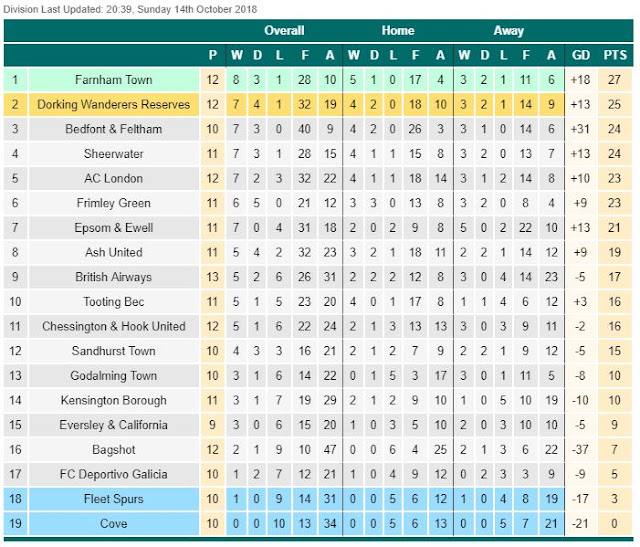Open Farnham Town team link
The width and height of the screenshot is (640, 547).
pos(114,79)
